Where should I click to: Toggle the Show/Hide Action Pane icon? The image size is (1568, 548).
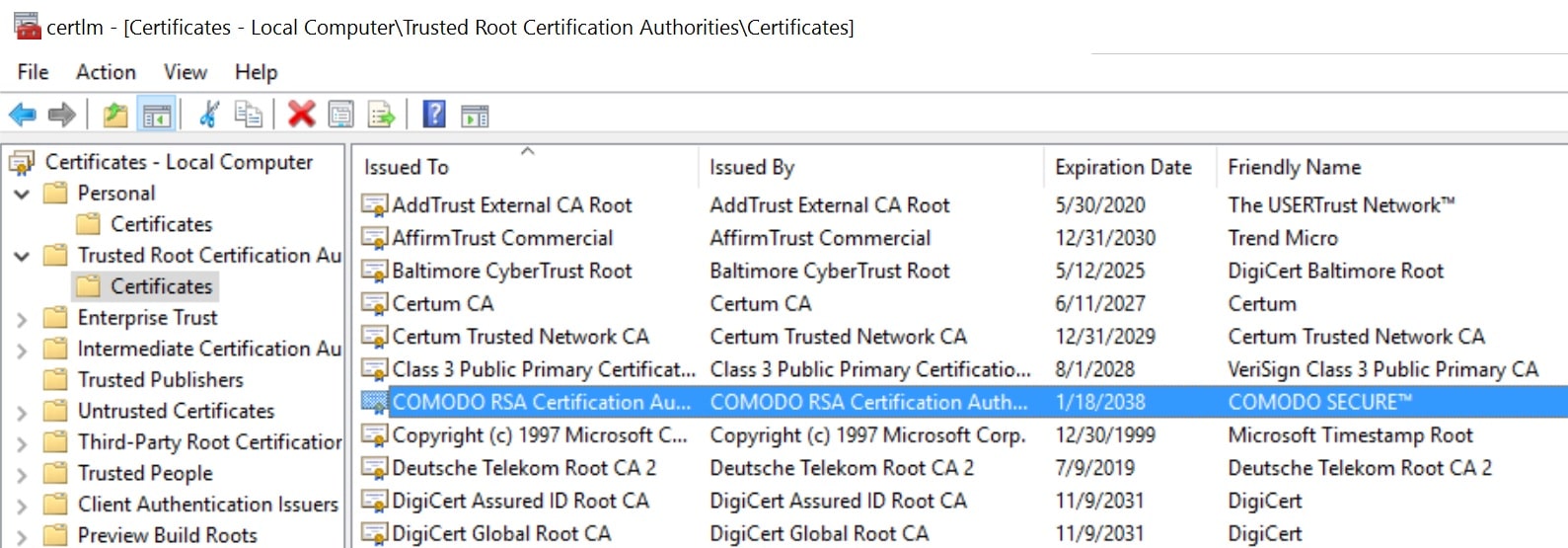tap(475, 117)
